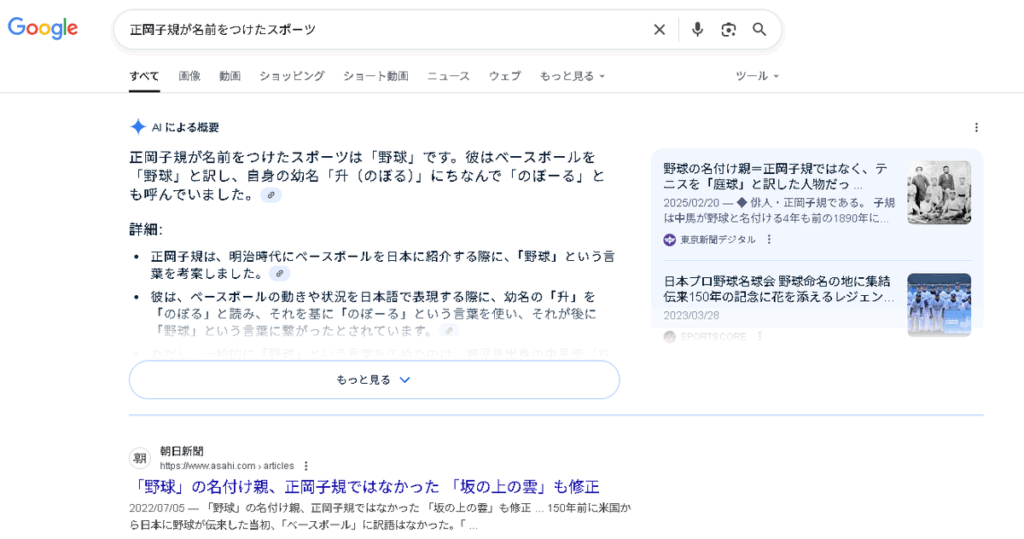The image size is (1024, 539).
Task: Open Google Lens image search icon
Action: tap(728, 30)
